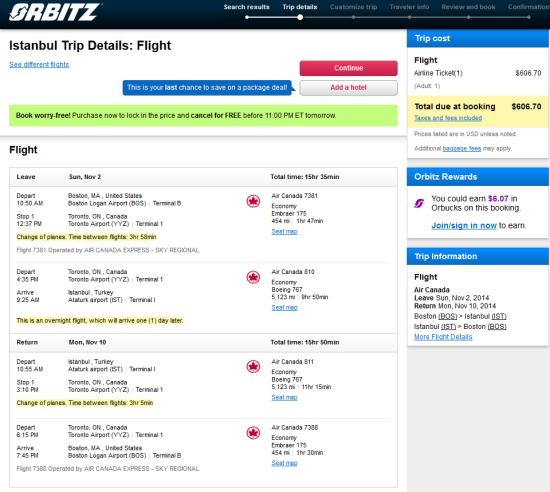Click the Orbitz logo
The image size is (550, 492).
[55, 12]
